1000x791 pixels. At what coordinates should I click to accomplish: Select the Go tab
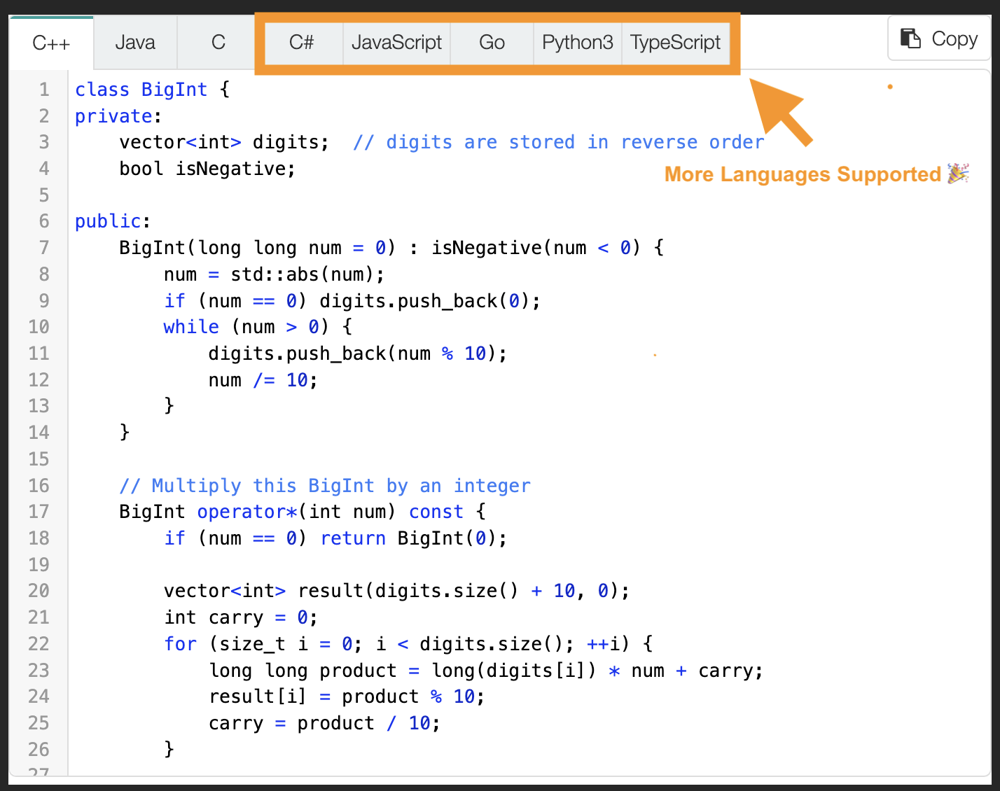(491, 43)
